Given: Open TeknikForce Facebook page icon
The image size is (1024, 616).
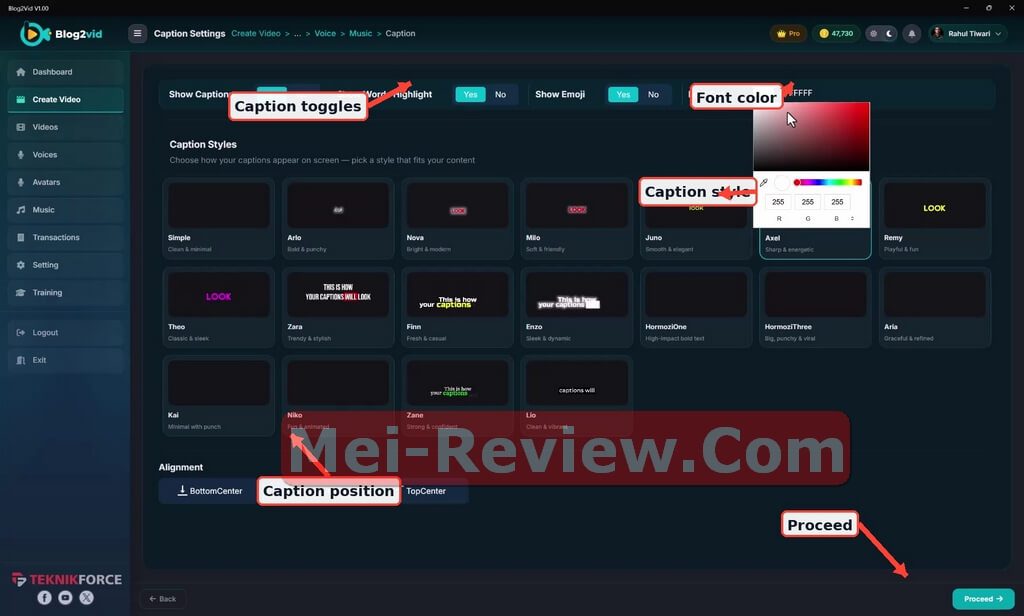Looking at the screenshot, I should click(x=44, y=597).
